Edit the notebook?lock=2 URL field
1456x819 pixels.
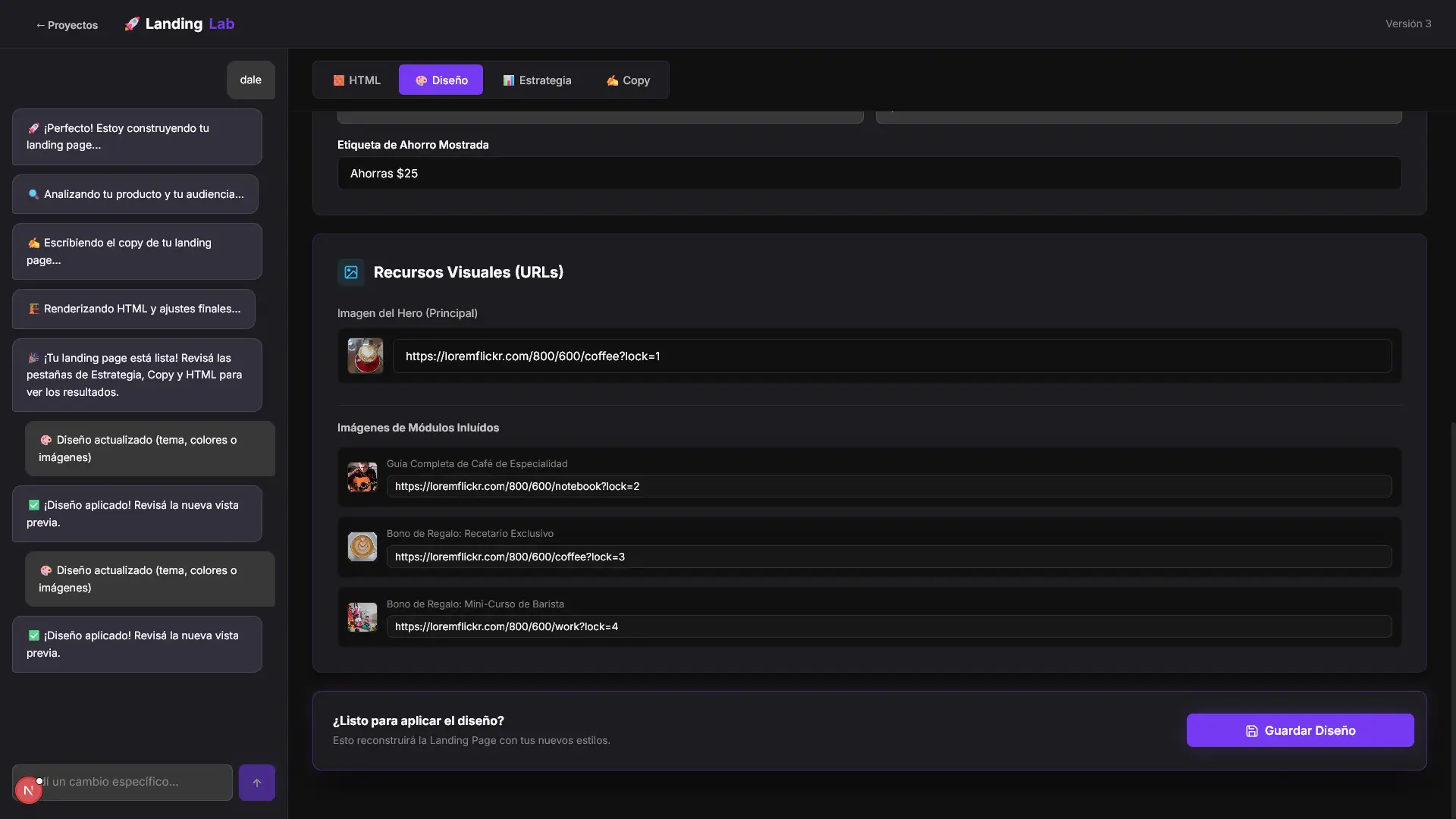tap(889, 487)
